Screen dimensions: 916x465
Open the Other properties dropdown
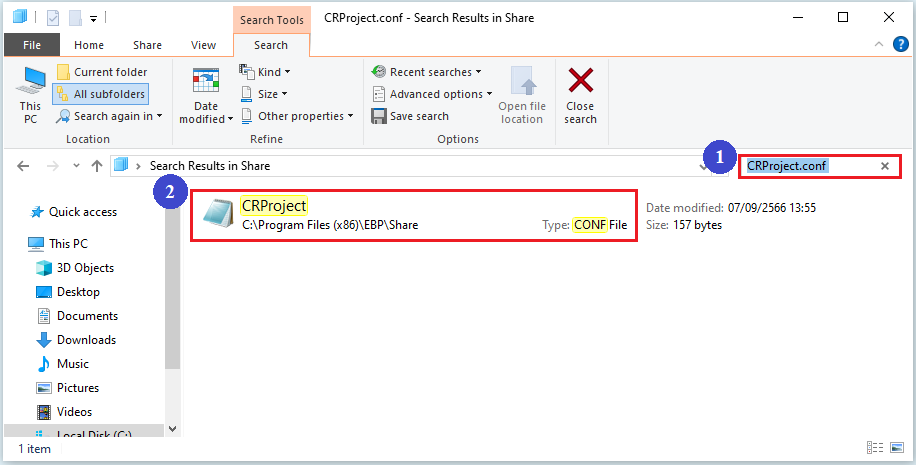(297, 116)
